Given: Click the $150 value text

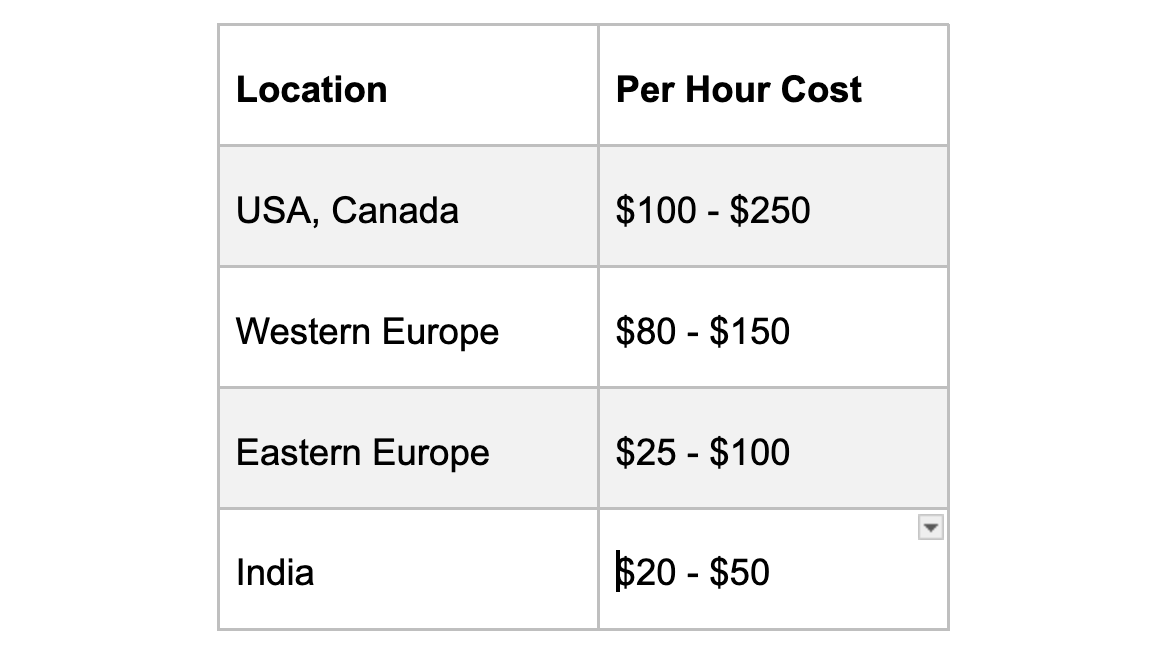Looking at the screenshot, I should (750, 331).
